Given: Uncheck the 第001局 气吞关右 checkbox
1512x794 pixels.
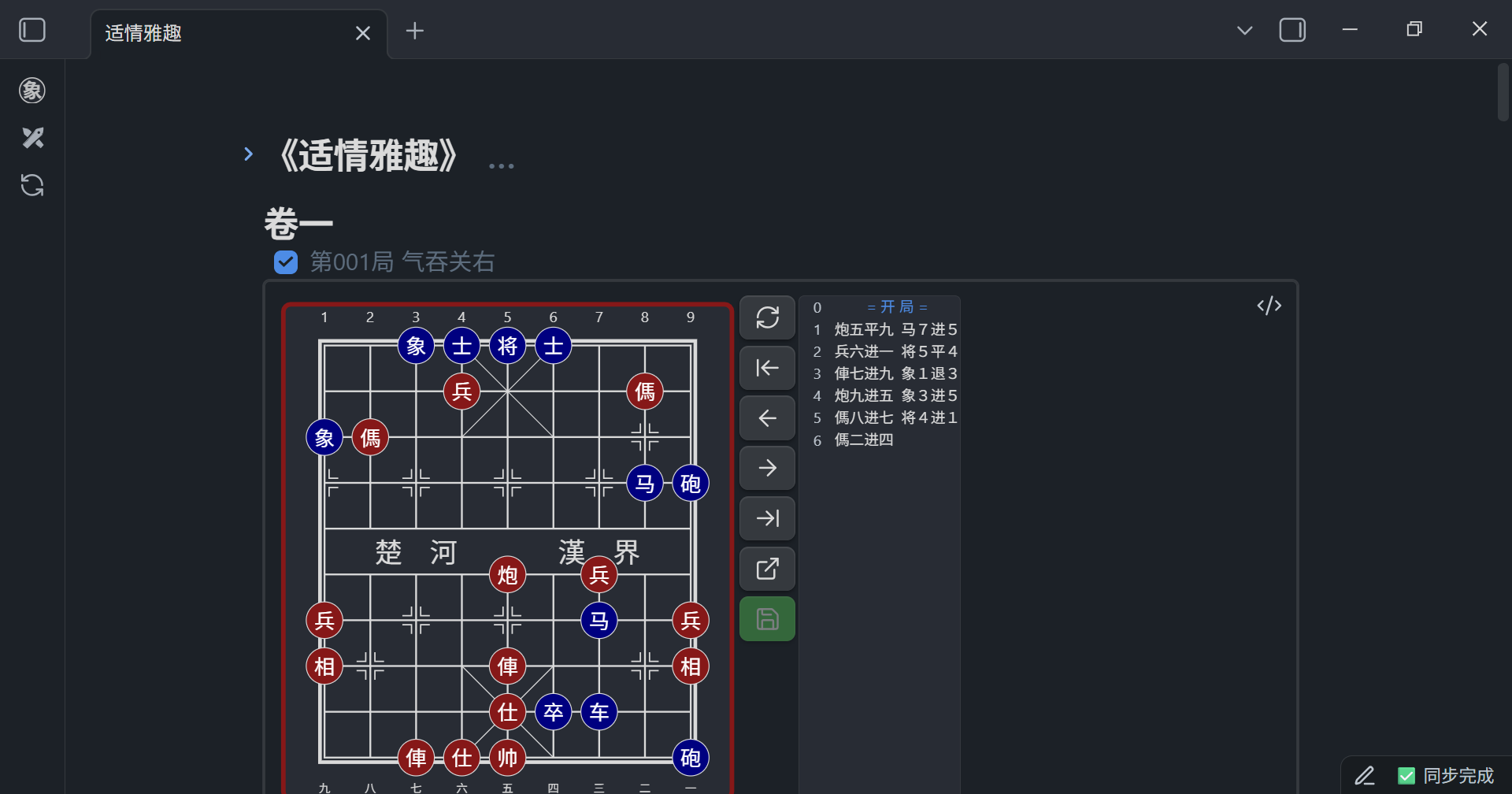Looking at the screenshot, I should point(286,262).
